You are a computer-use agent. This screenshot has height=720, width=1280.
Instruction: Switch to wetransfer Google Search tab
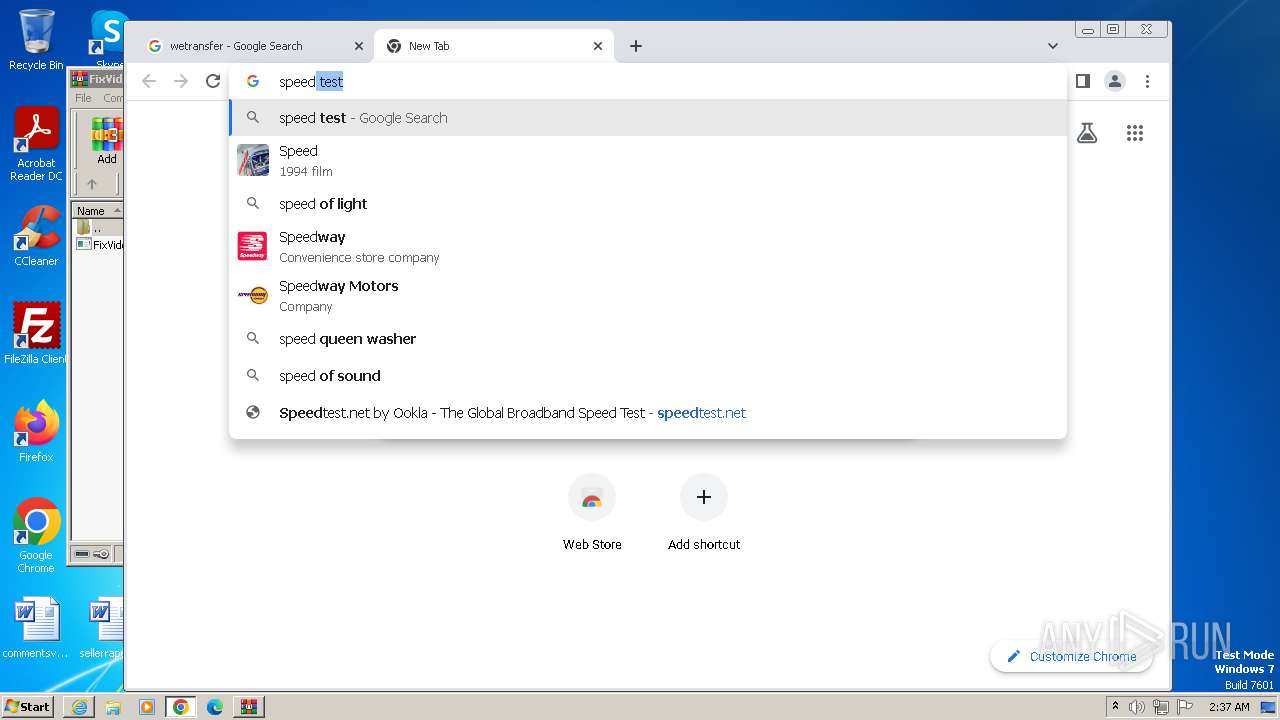(x=253, y=46)
